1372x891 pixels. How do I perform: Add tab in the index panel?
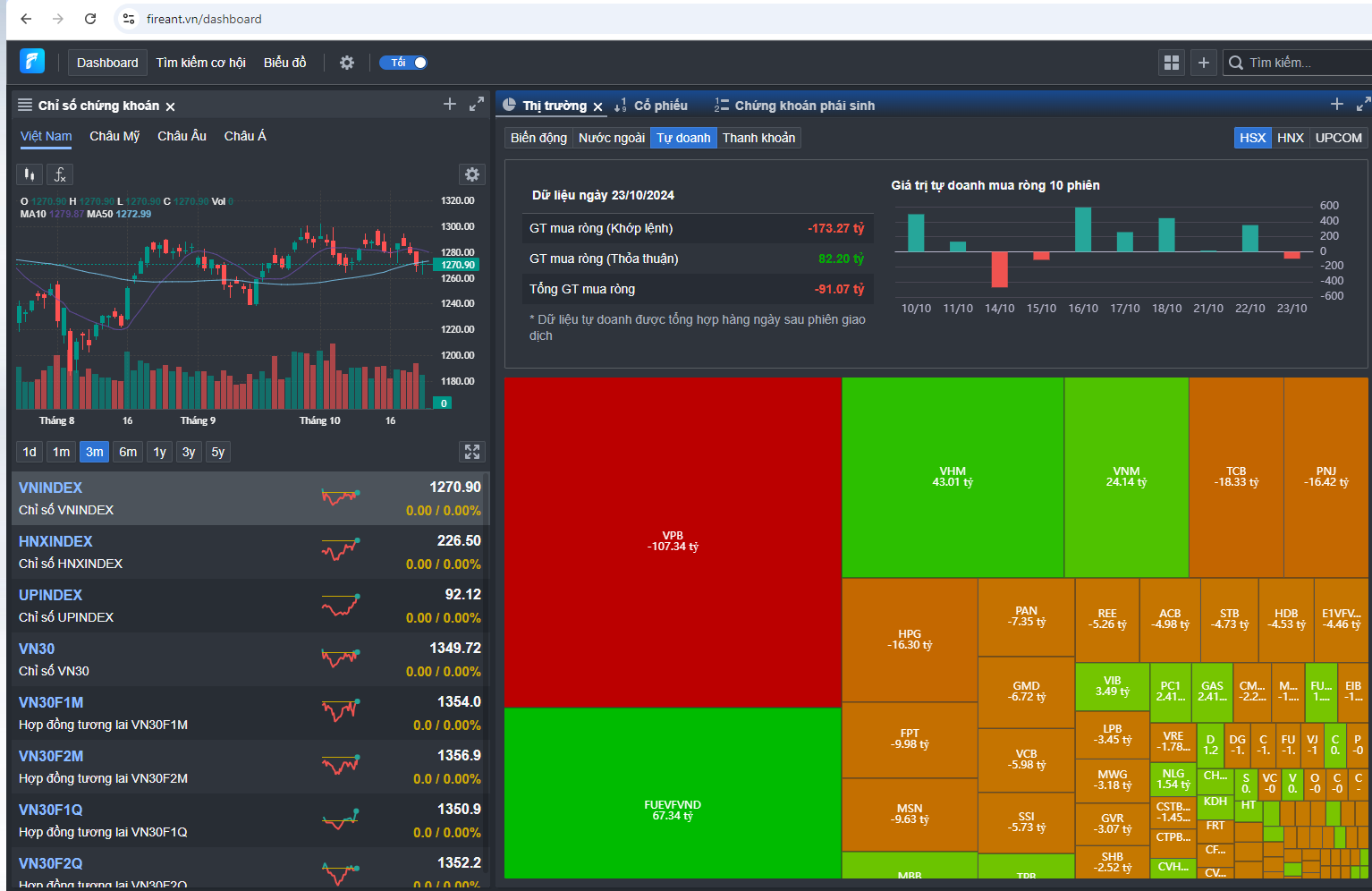tap(450, 105)
